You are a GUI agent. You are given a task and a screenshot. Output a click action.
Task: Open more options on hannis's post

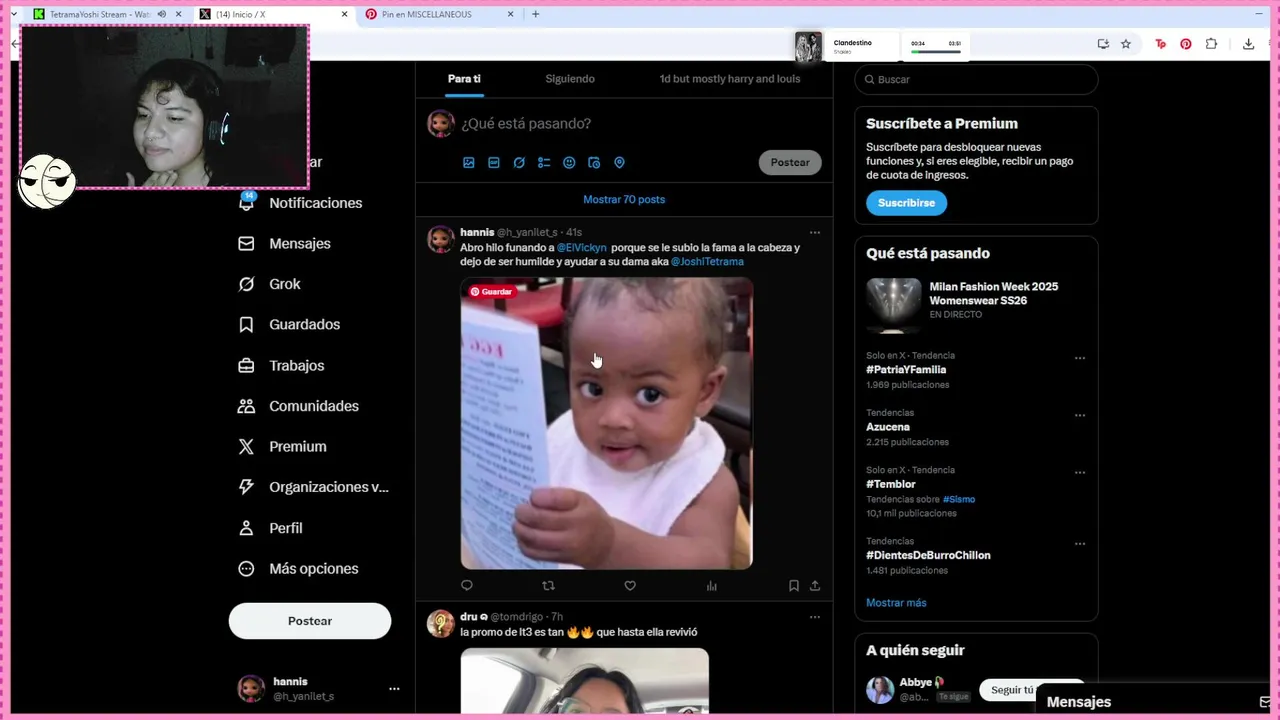click(815, 232)
